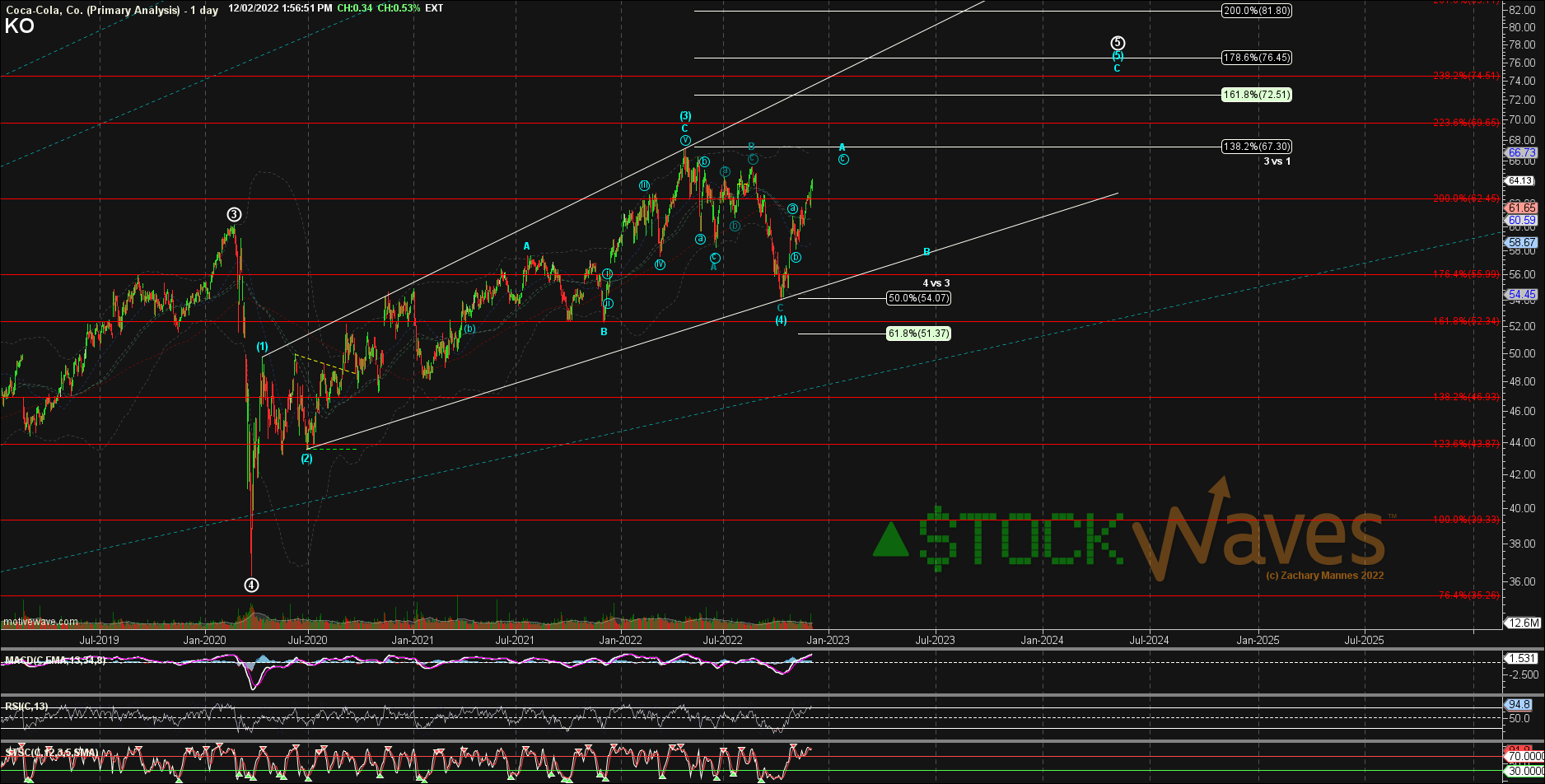Screen dimensions: 1545x784
Task: Click the CH:0.53% percent change value
Action: click(399, 8)
